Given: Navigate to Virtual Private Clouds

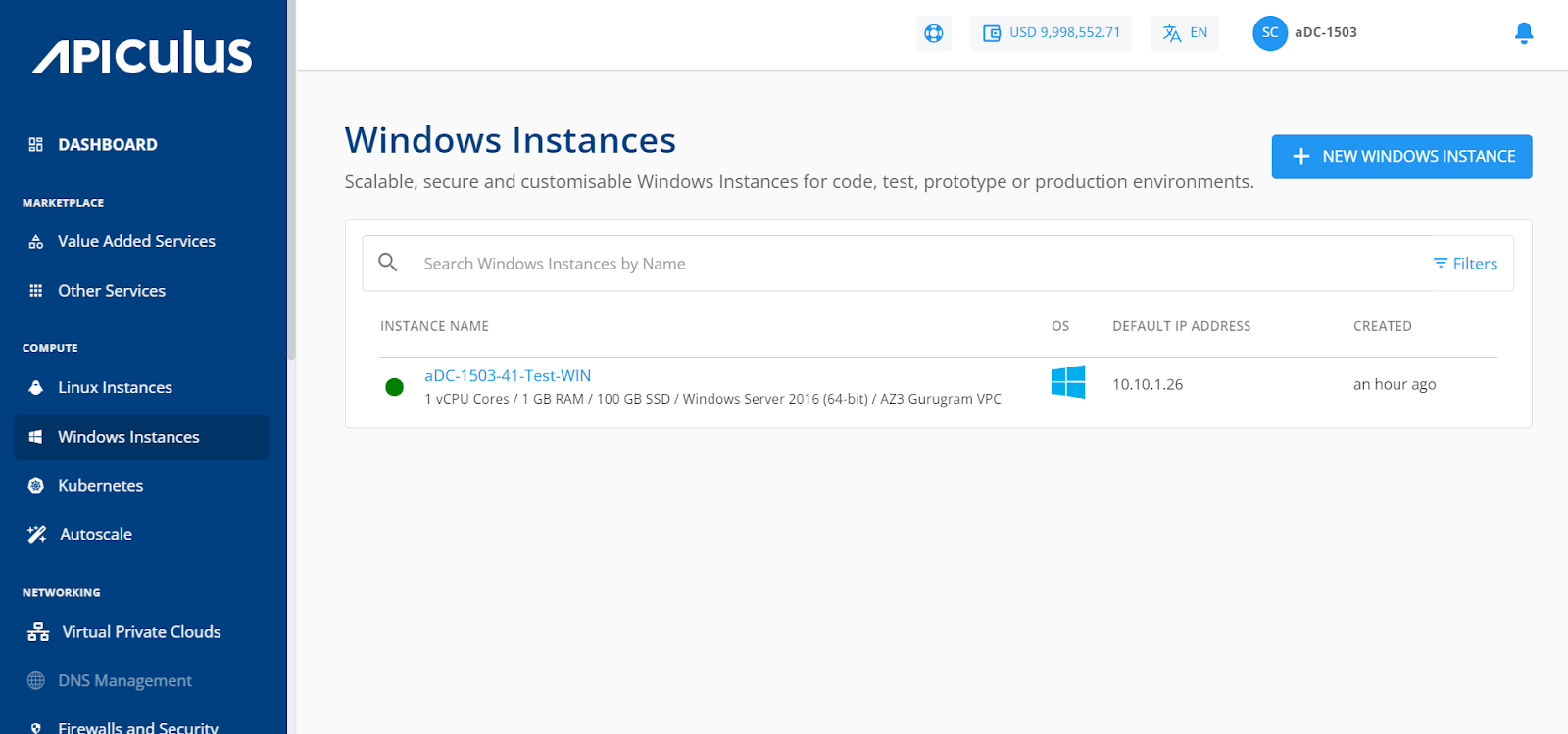Looking at the screenshot, I should coord(141,632).
